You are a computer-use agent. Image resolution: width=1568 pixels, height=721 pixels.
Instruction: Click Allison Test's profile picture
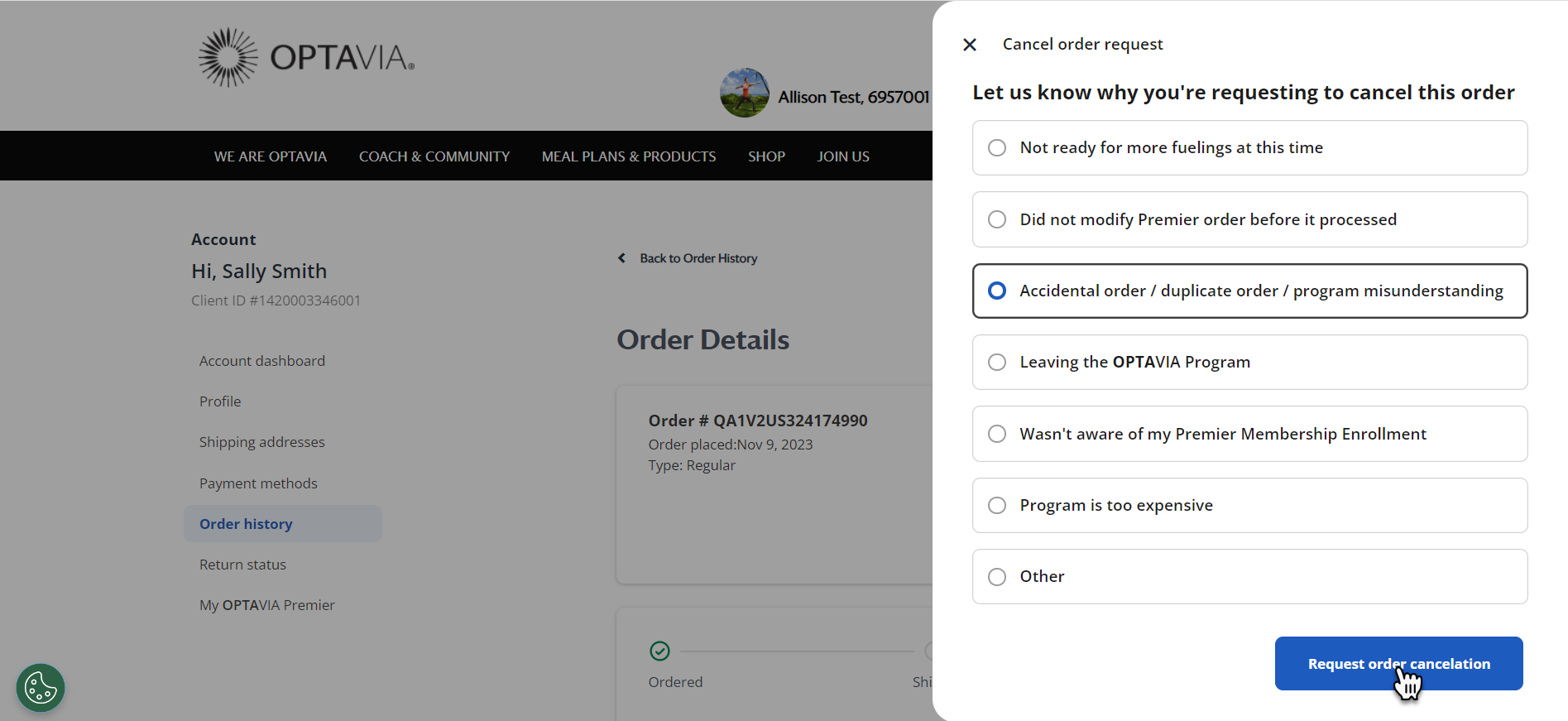click(743, 93)
